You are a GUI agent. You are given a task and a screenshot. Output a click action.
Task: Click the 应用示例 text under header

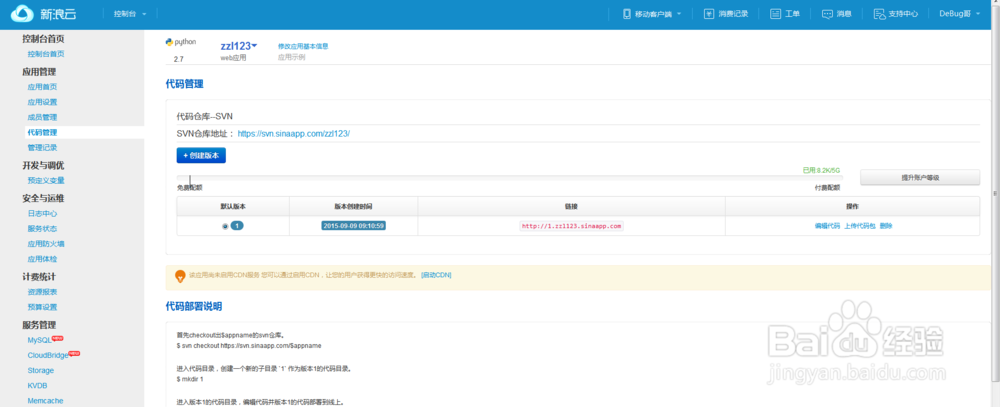(291, 57)
